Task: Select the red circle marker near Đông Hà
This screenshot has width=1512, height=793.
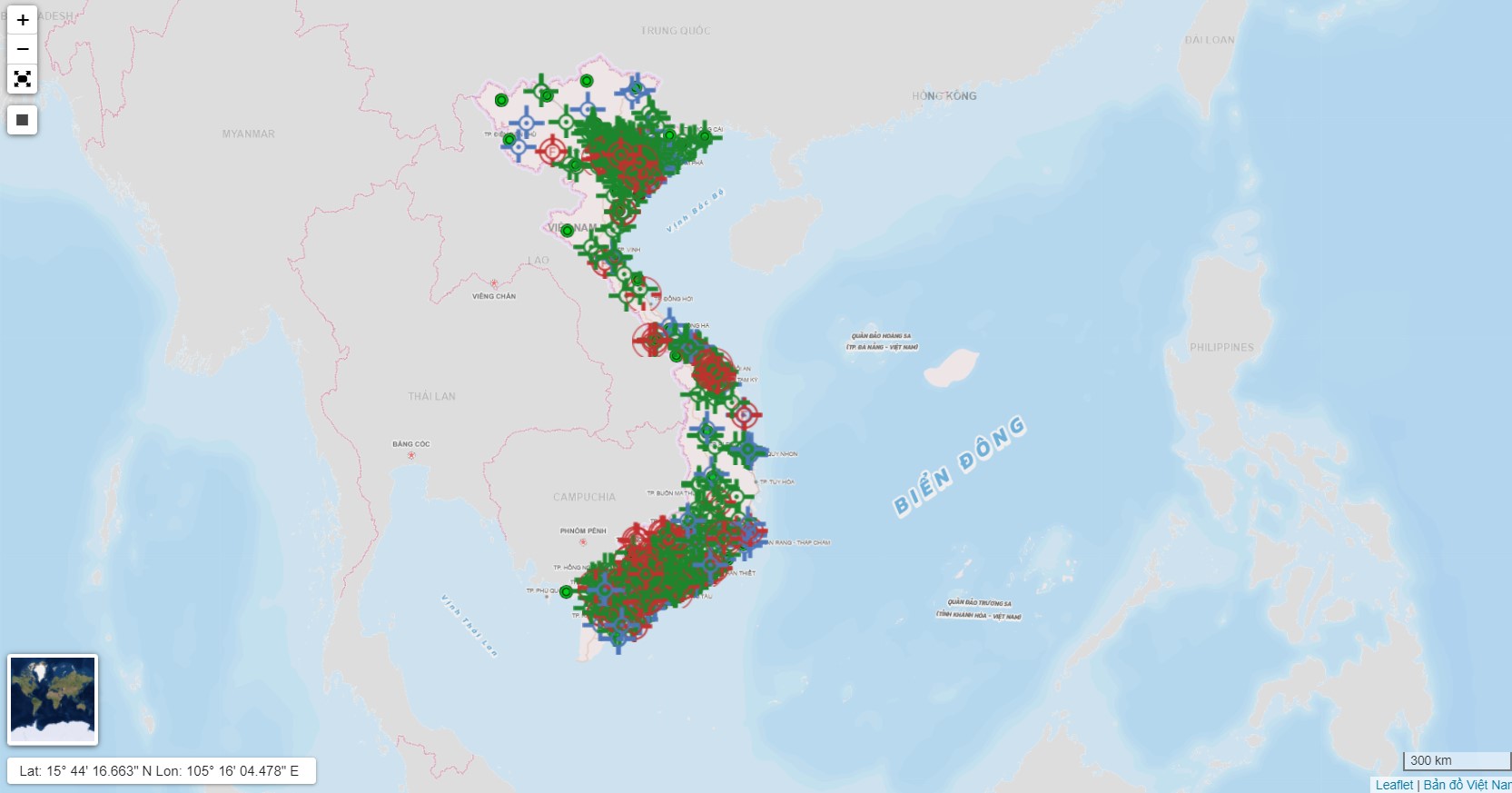Action: tap(650, 340)
